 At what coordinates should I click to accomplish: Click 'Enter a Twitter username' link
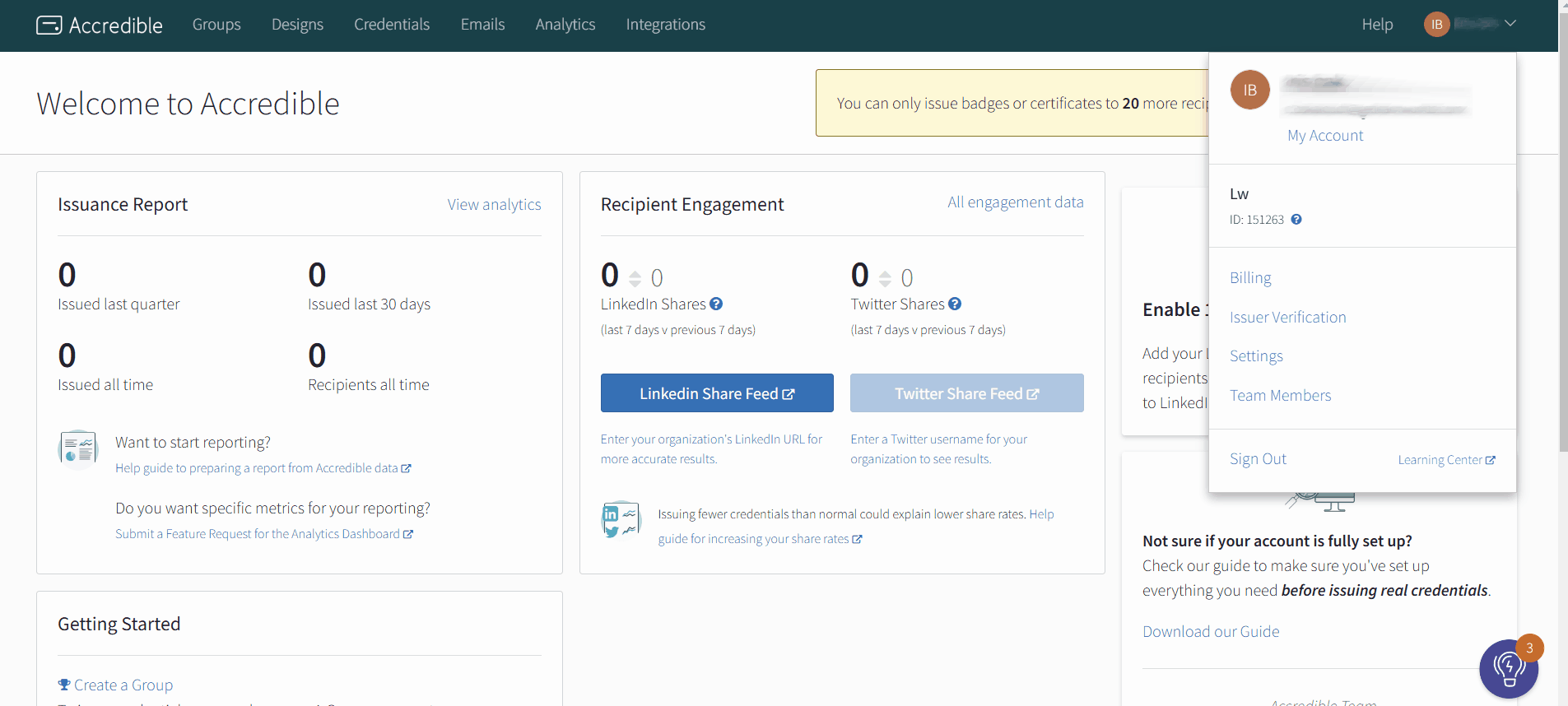pos(938,449)
